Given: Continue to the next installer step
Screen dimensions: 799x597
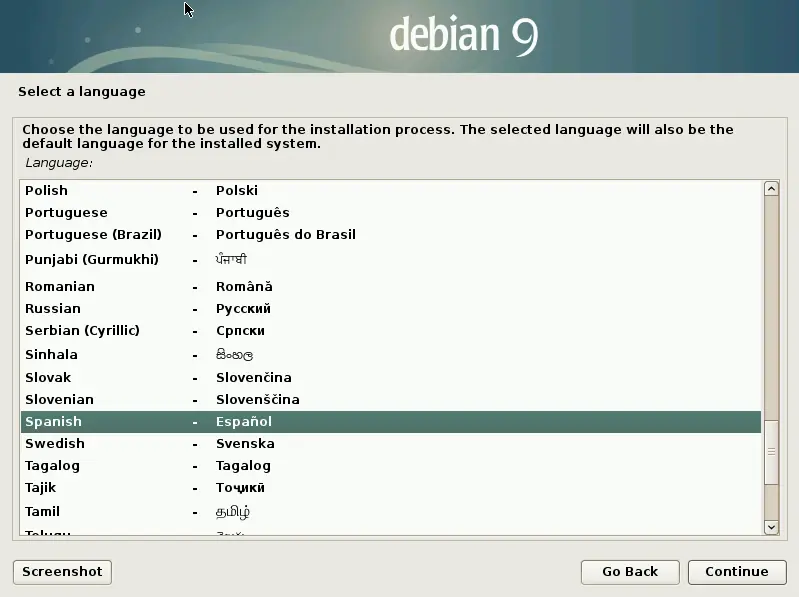Looking at the screenshot, I should pyautogui.click(x=737, y=572).
